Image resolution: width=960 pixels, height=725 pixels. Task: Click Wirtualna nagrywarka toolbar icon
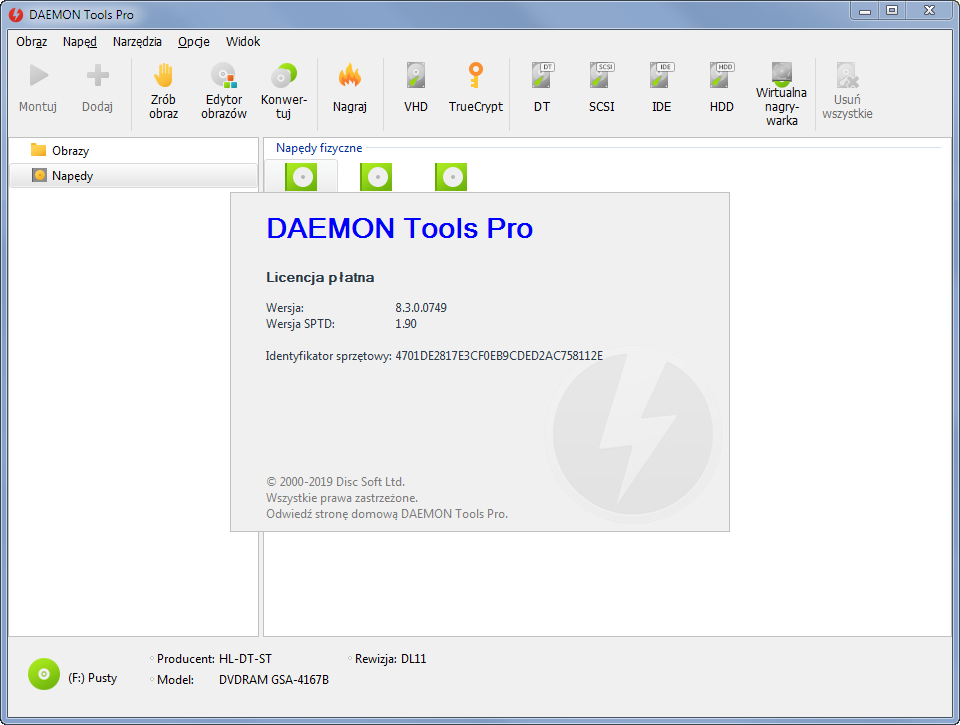click(782, 73)
